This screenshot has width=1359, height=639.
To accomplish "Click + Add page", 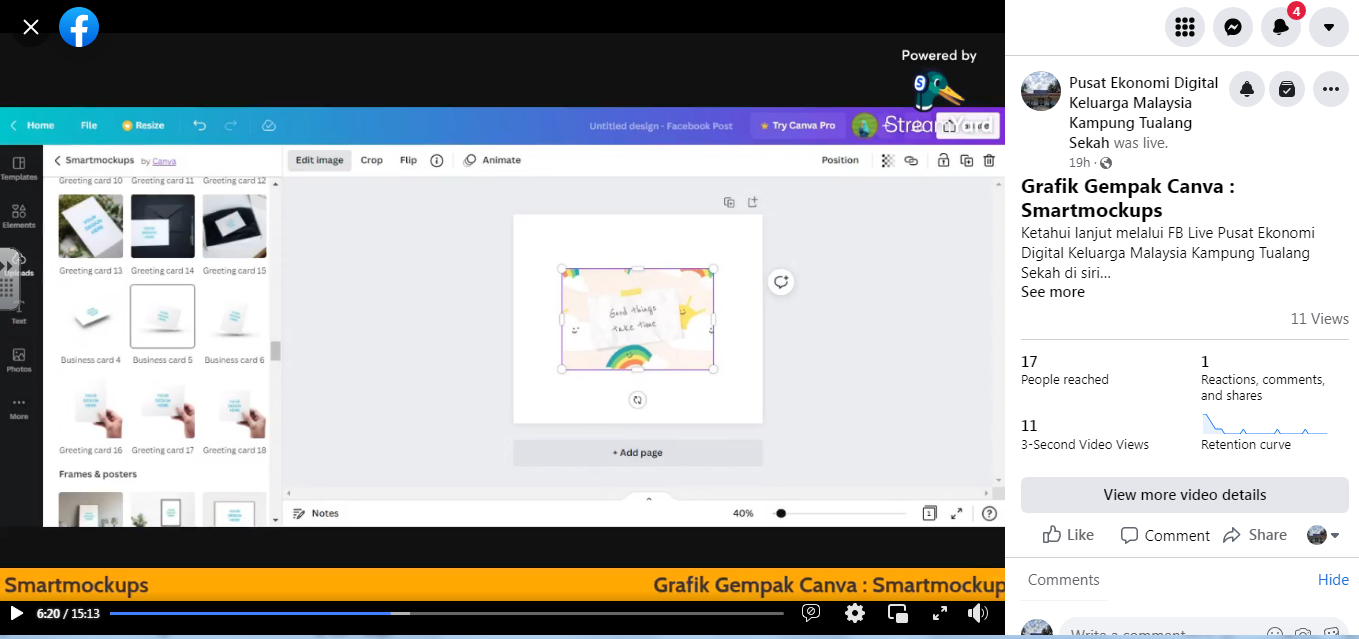I will (638, 453).
